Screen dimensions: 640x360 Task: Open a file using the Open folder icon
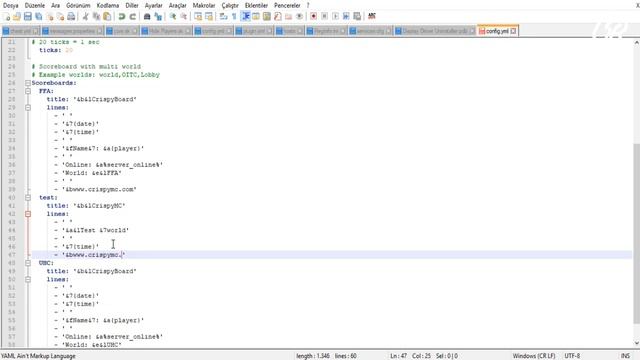coord(17,17)
